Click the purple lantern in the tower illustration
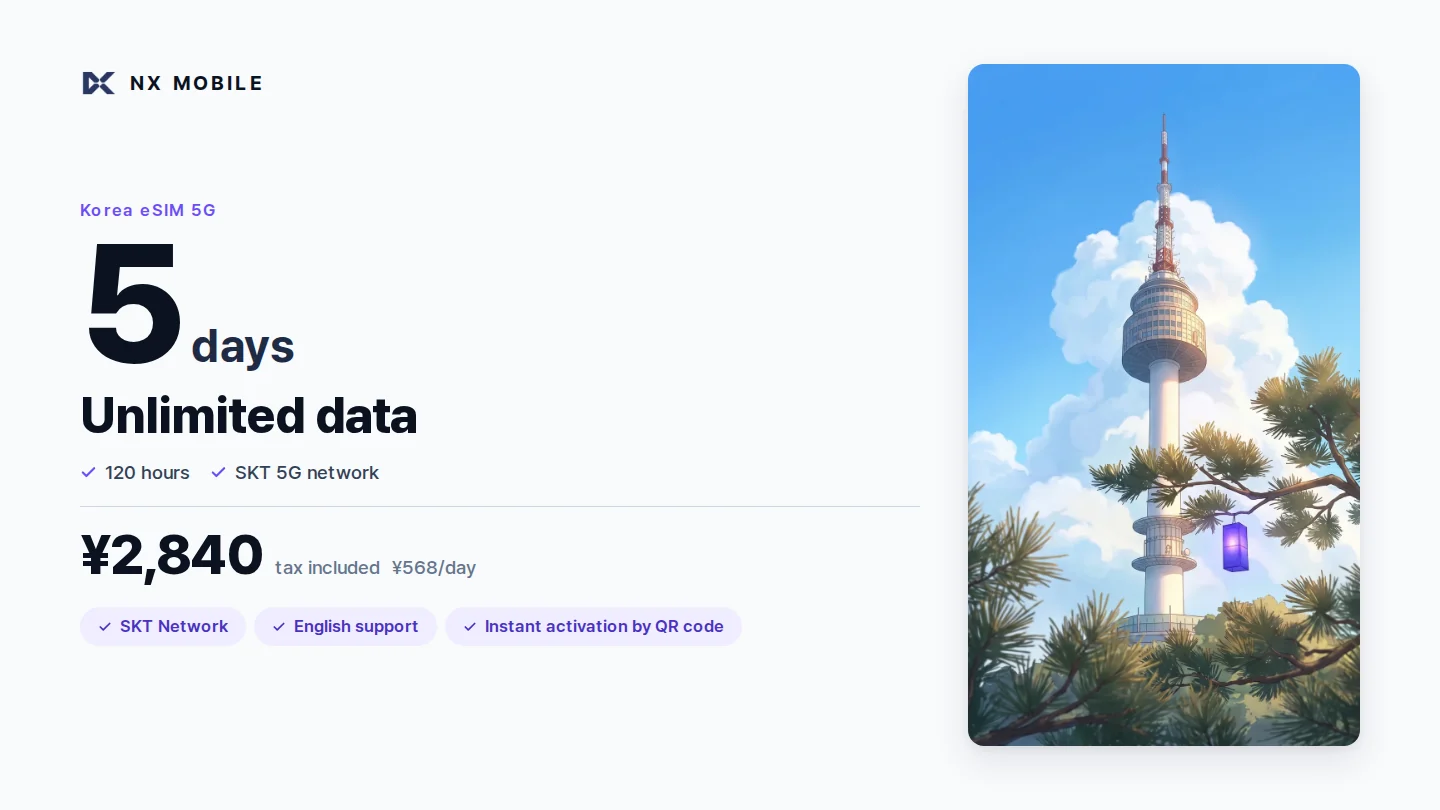The height and width of the screenshot is (810, 1440). pyautogui.click(x=1235, y=546)
